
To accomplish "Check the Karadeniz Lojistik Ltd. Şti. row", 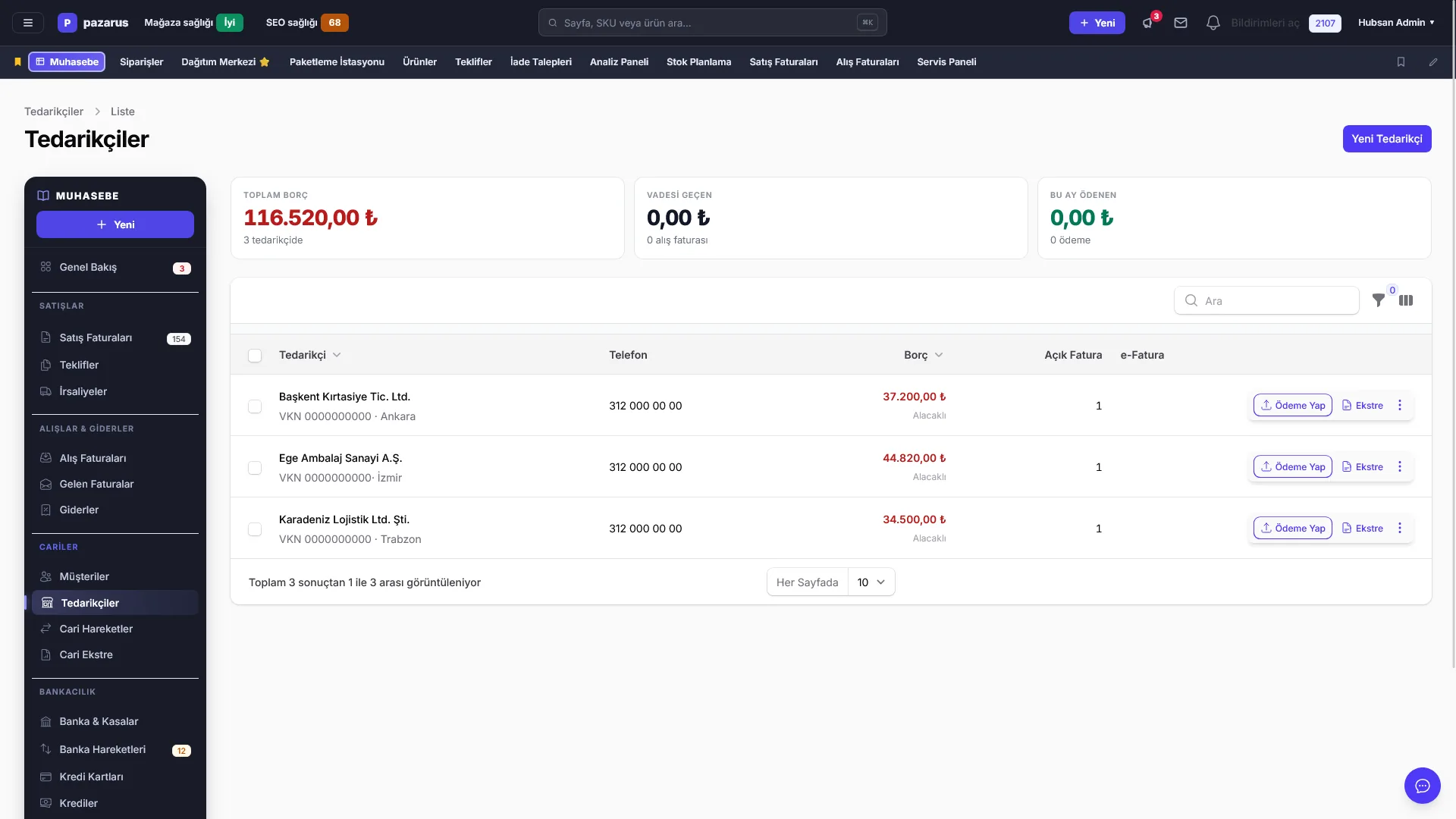I will (255, 529).
